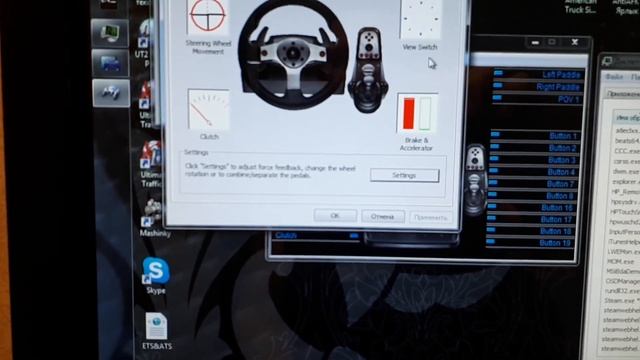Open the Skype desktop shortcut
The width and height of the screenshot is (640, 360).
point(156,276)
